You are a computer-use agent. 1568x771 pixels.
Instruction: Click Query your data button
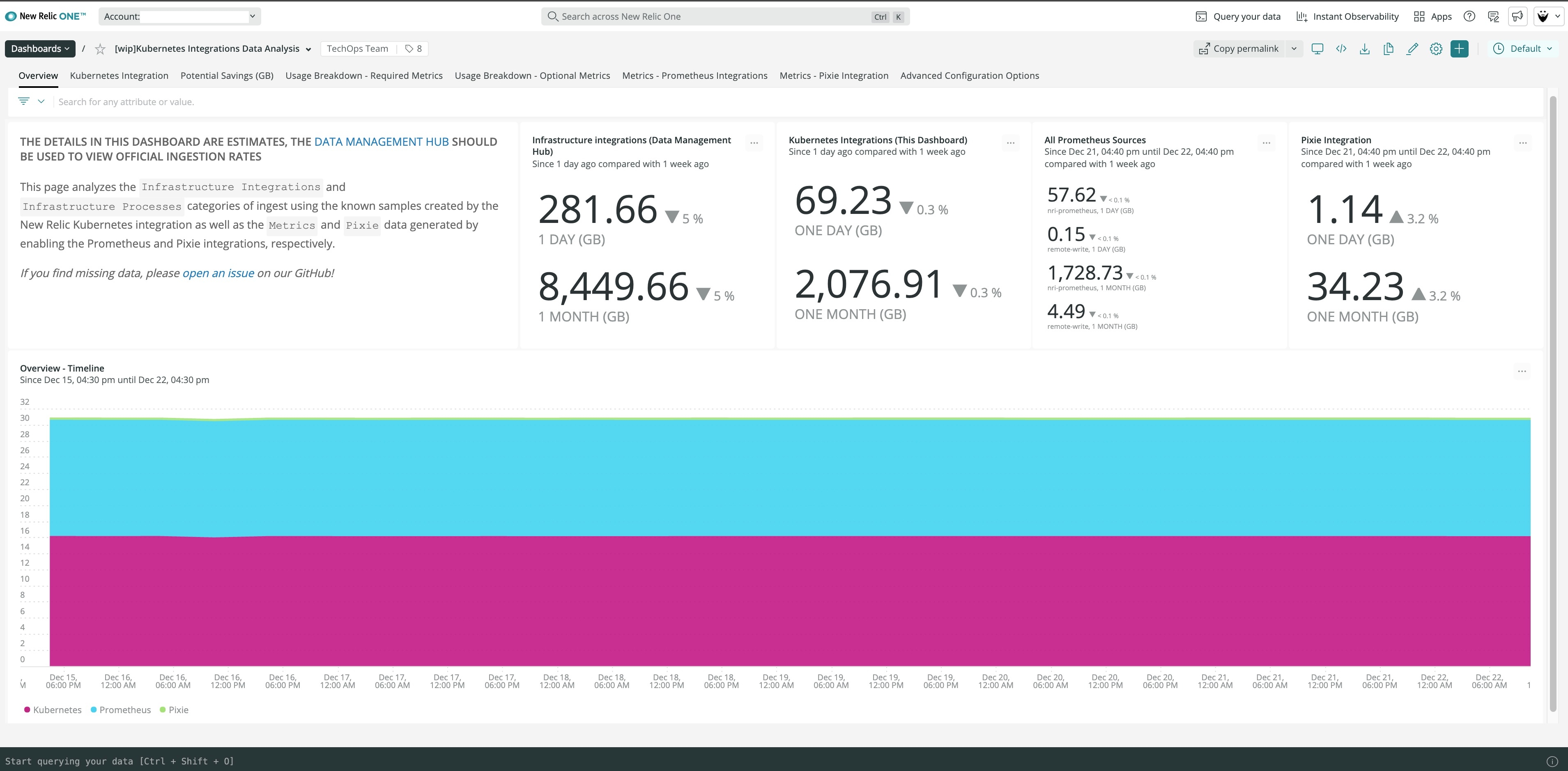coord(1238,16)
